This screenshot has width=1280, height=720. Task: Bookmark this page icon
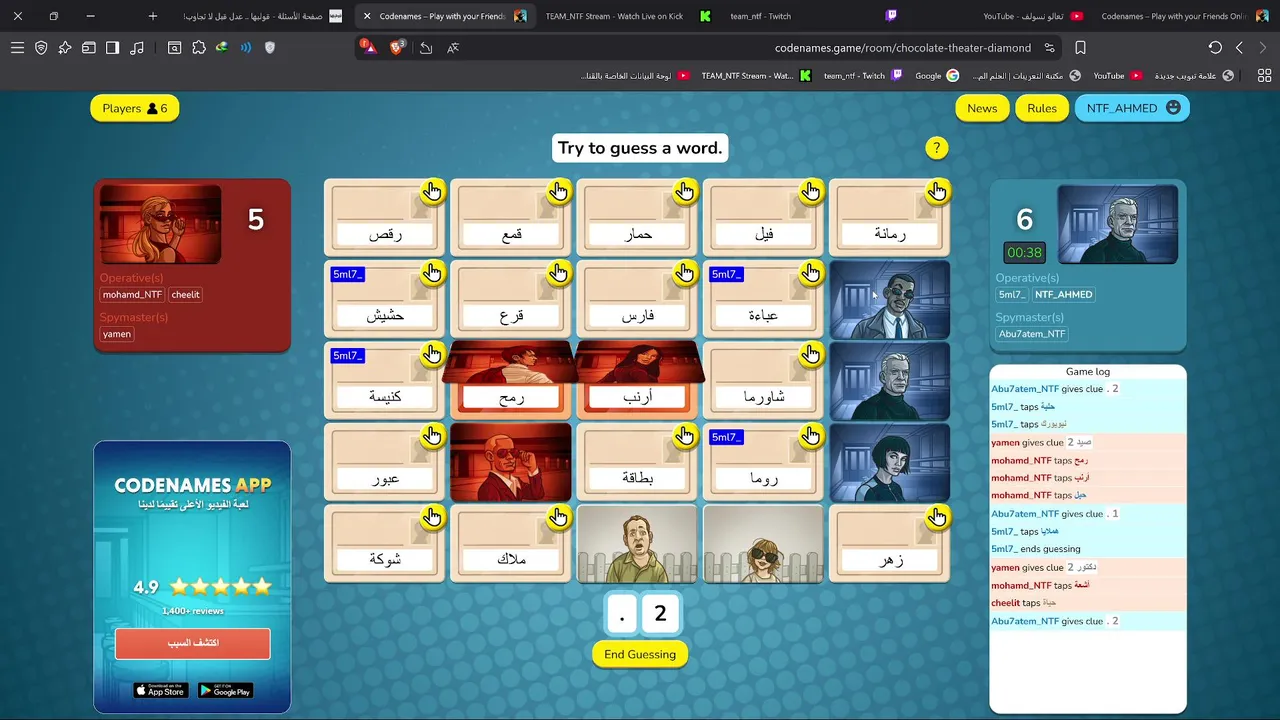(x=1081, y=47)
